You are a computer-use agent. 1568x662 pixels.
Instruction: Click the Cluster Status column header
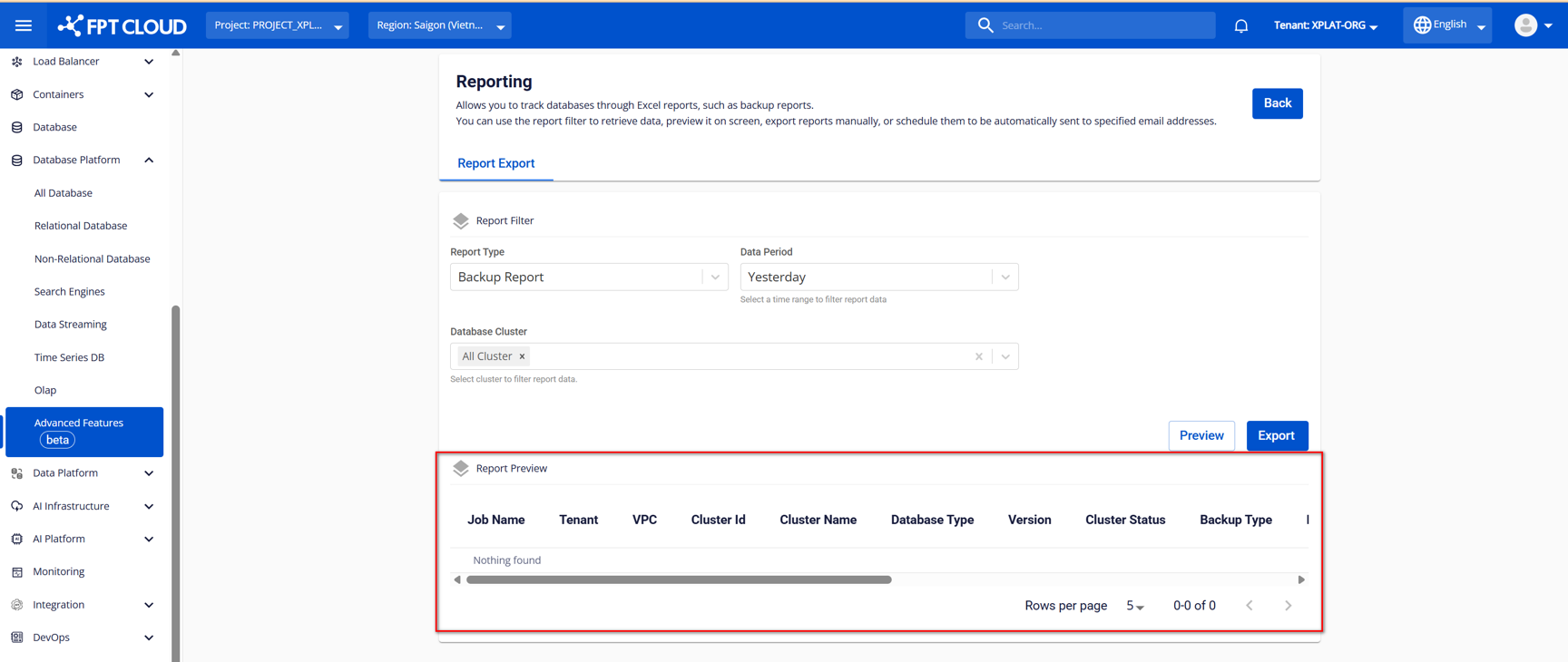pyautogui.click(x=1125, y=520)
